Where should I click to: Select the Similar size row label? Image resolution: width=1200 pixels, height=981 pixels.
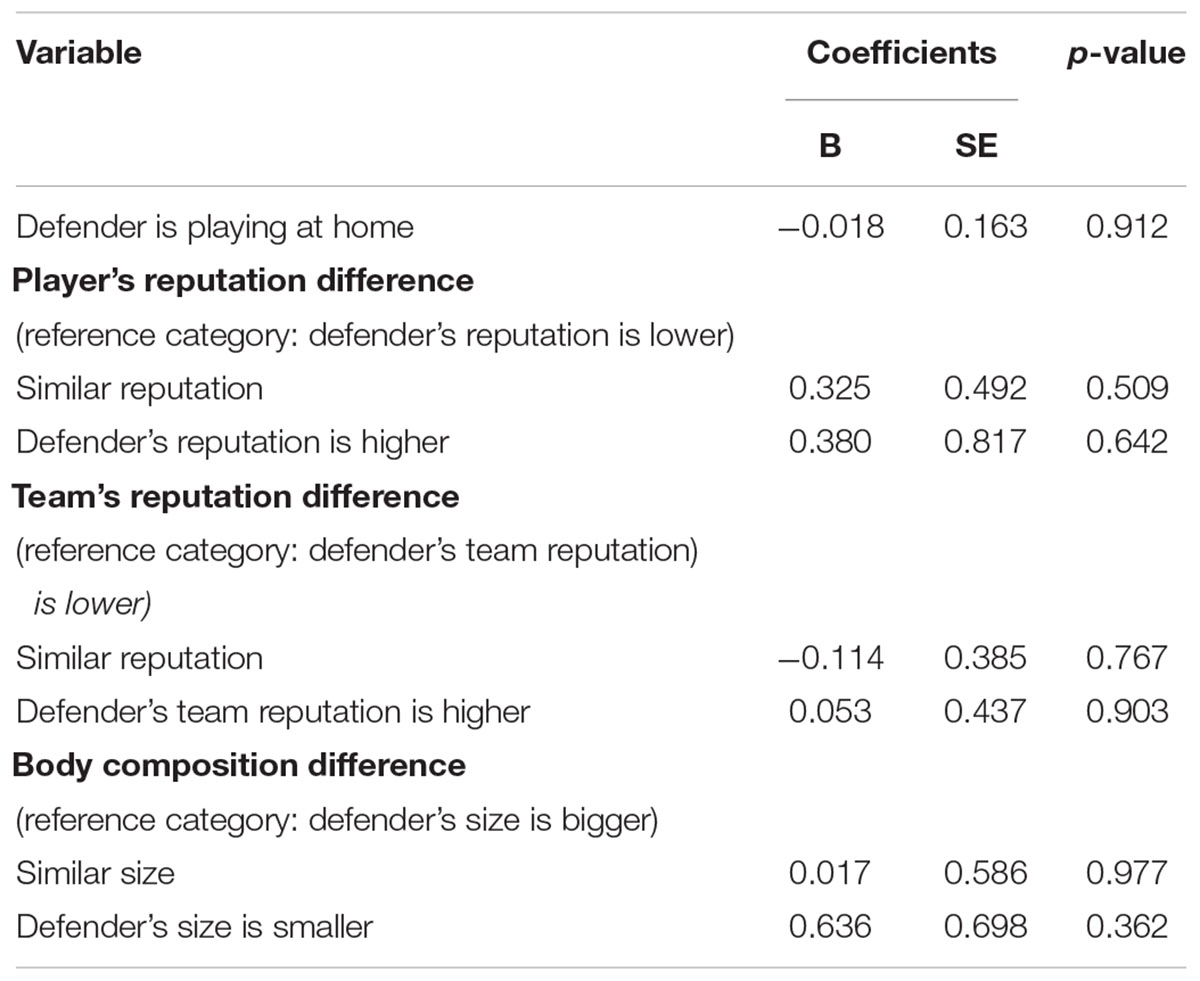point(95,873)
